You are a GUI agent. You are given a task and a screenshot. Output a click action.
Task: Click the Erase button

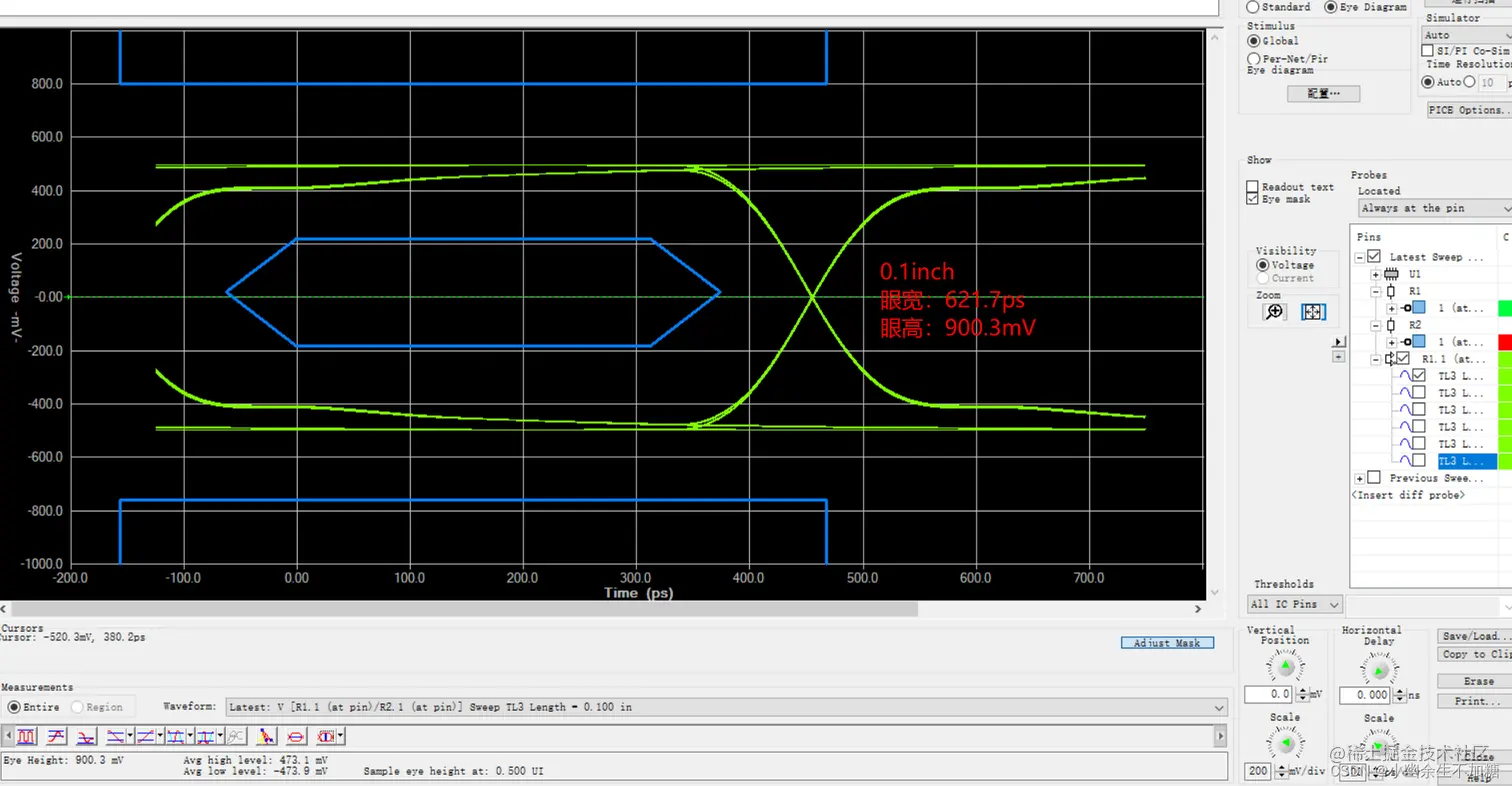[1474, 681]
